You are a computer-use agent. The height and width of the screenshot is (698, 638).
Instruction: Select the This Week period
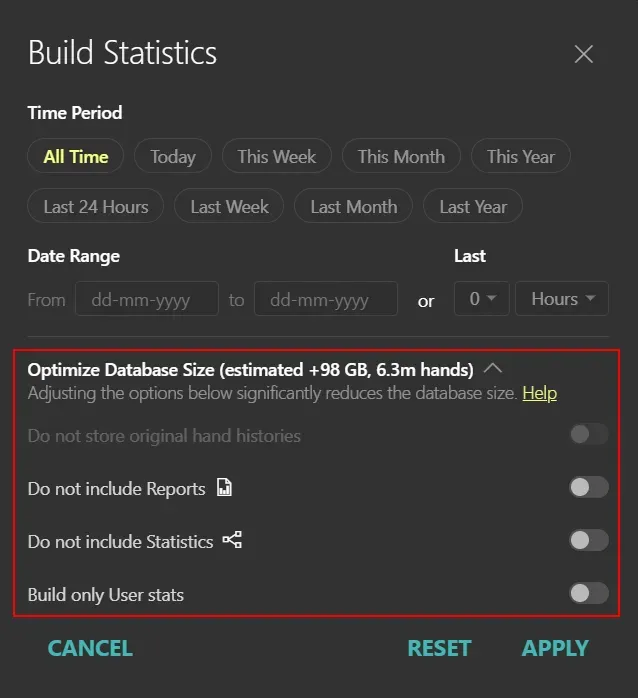pos(276,157)
